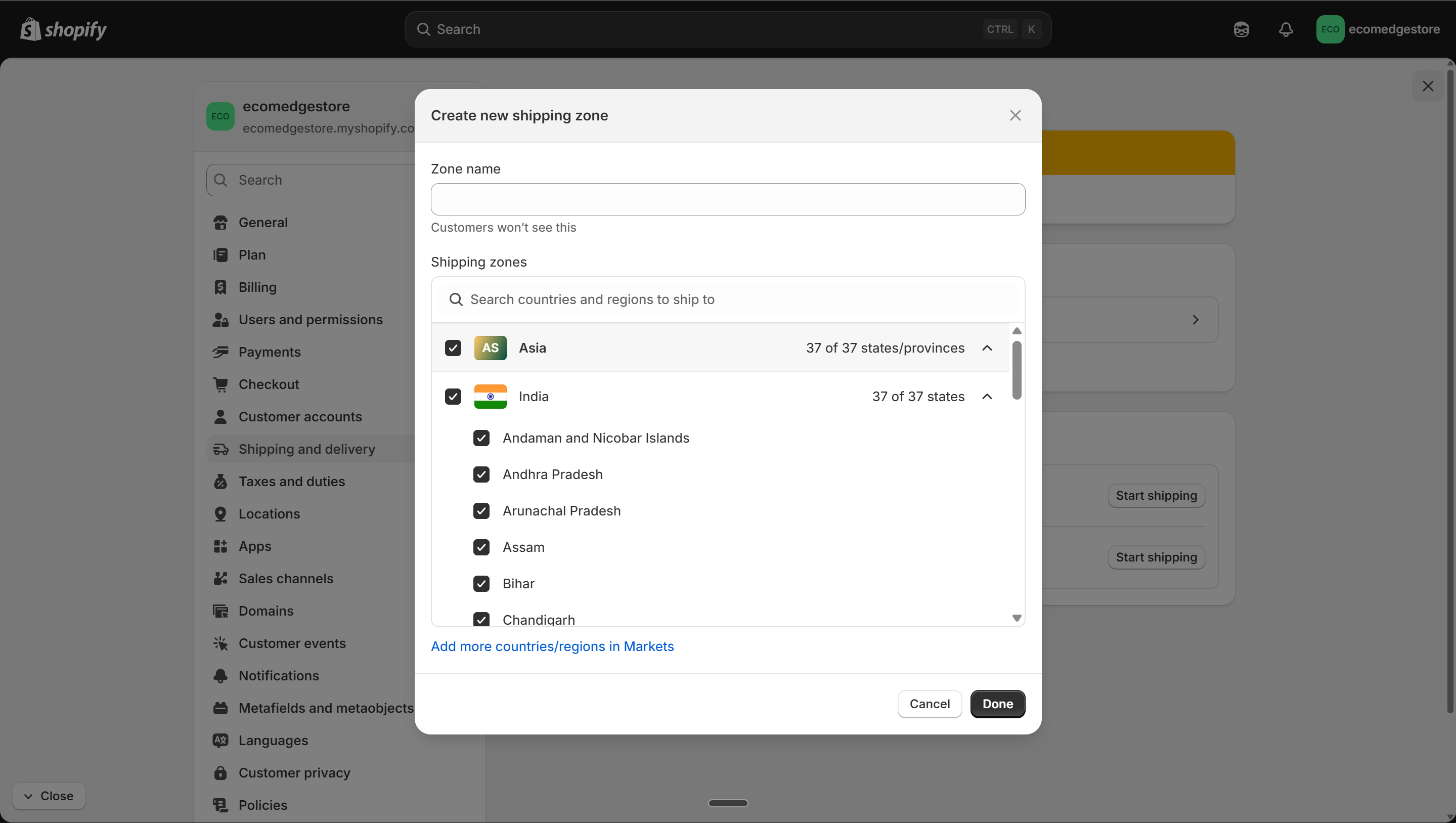This screenshot has height=823, width=1456.
Task: Open notifications via the bell icon
Action: [1286, 29]
